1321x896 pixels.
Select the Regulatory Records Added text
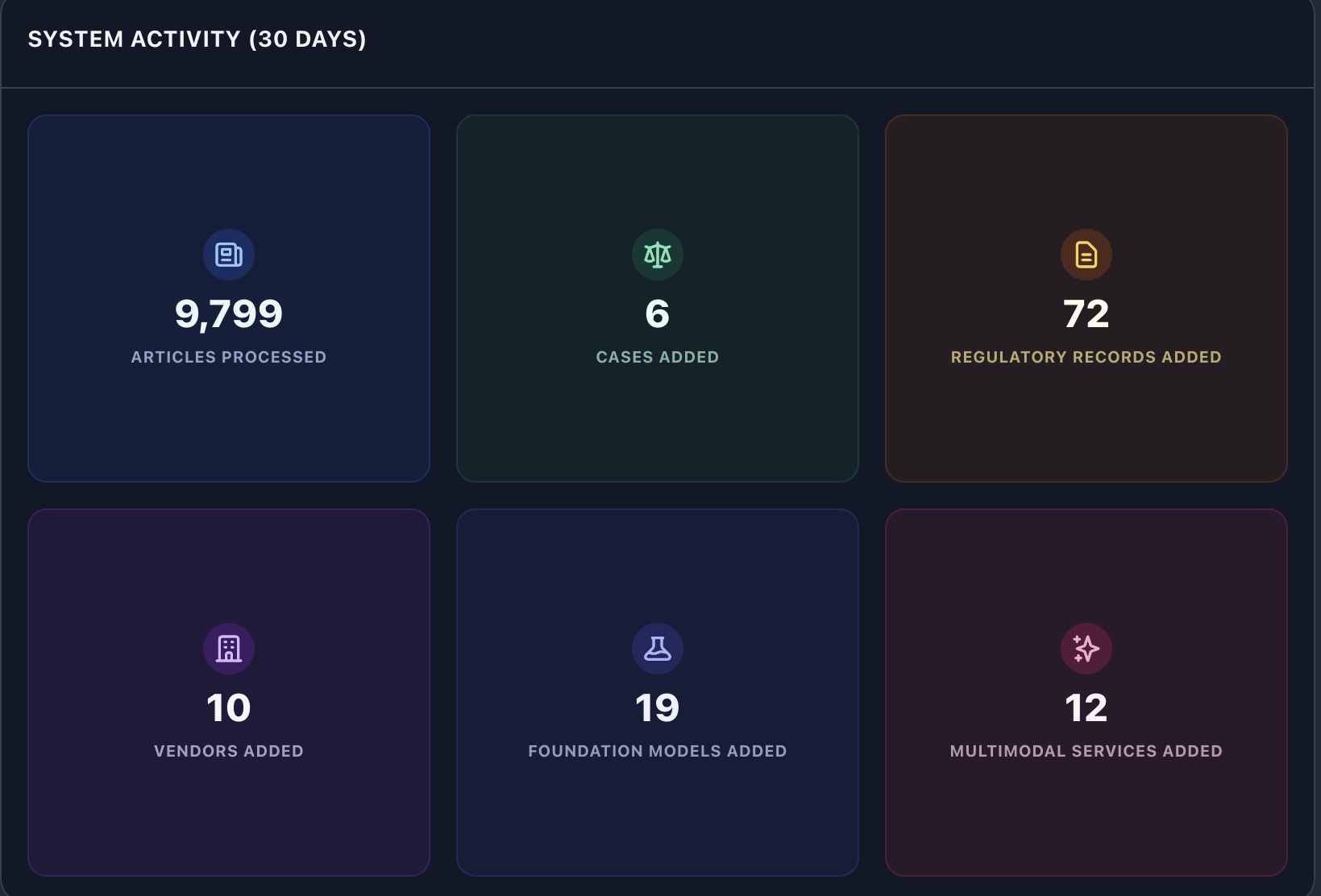click(x=1086, y=357)
